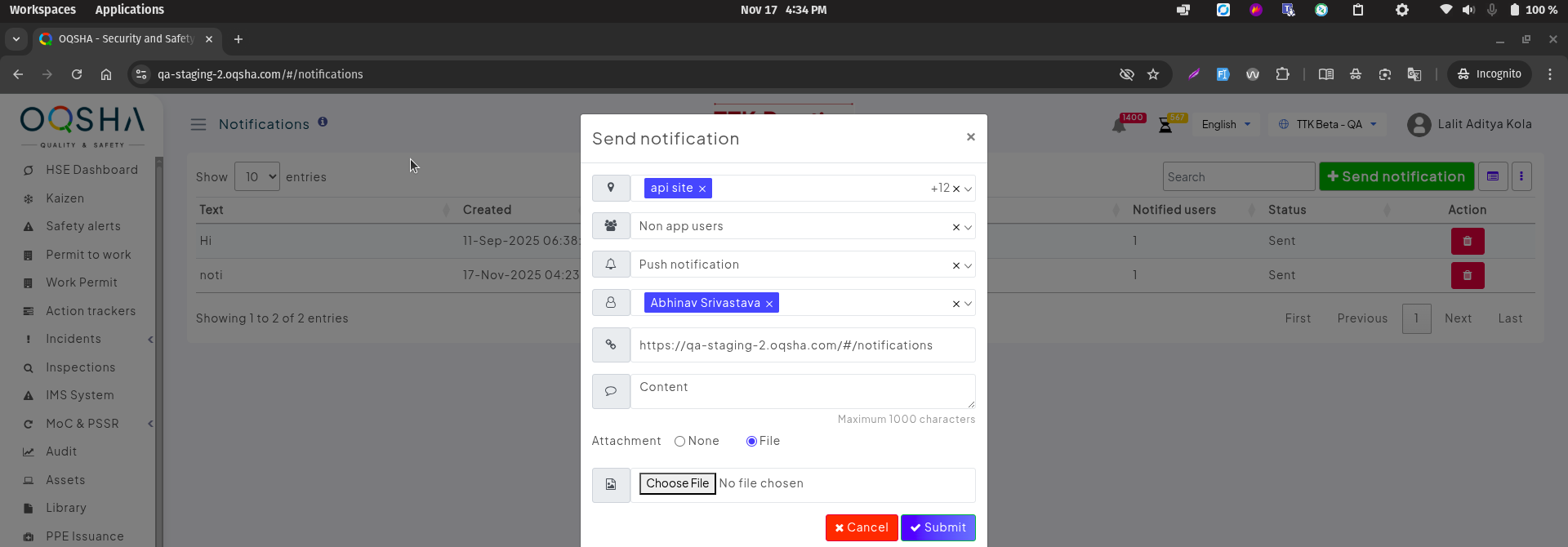The width and height of the screenshot is (1568, 547).
Task: Select the File attachment radio button
Action: click(751, 442)
